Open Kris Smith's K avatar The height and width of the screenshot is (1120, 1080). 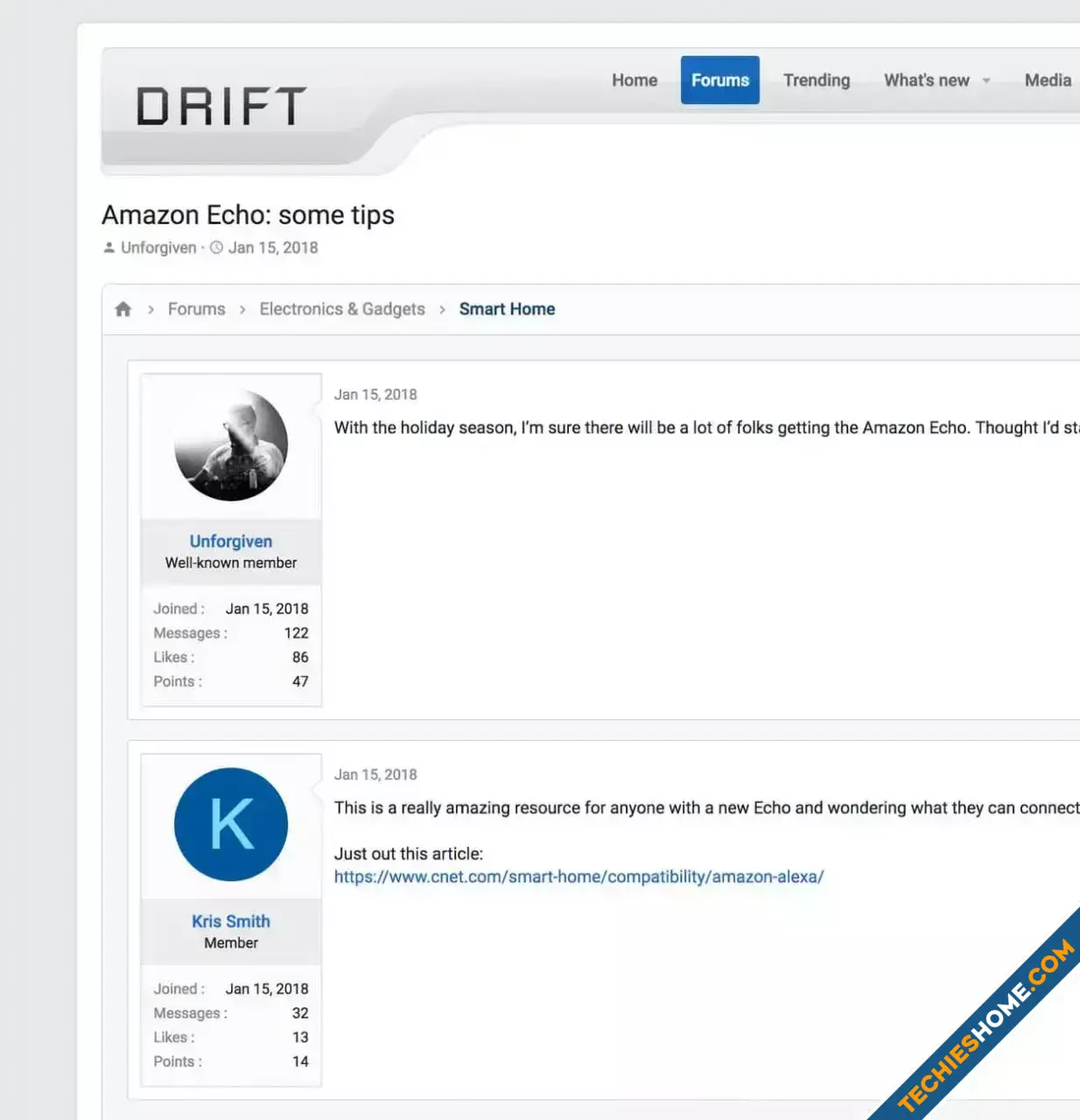click(231, 825)
